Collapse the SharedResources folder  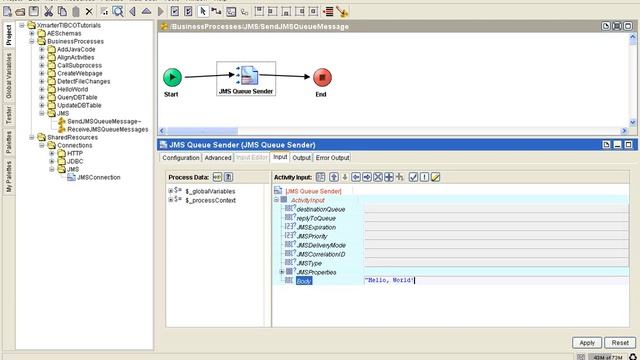click(32, 137)
